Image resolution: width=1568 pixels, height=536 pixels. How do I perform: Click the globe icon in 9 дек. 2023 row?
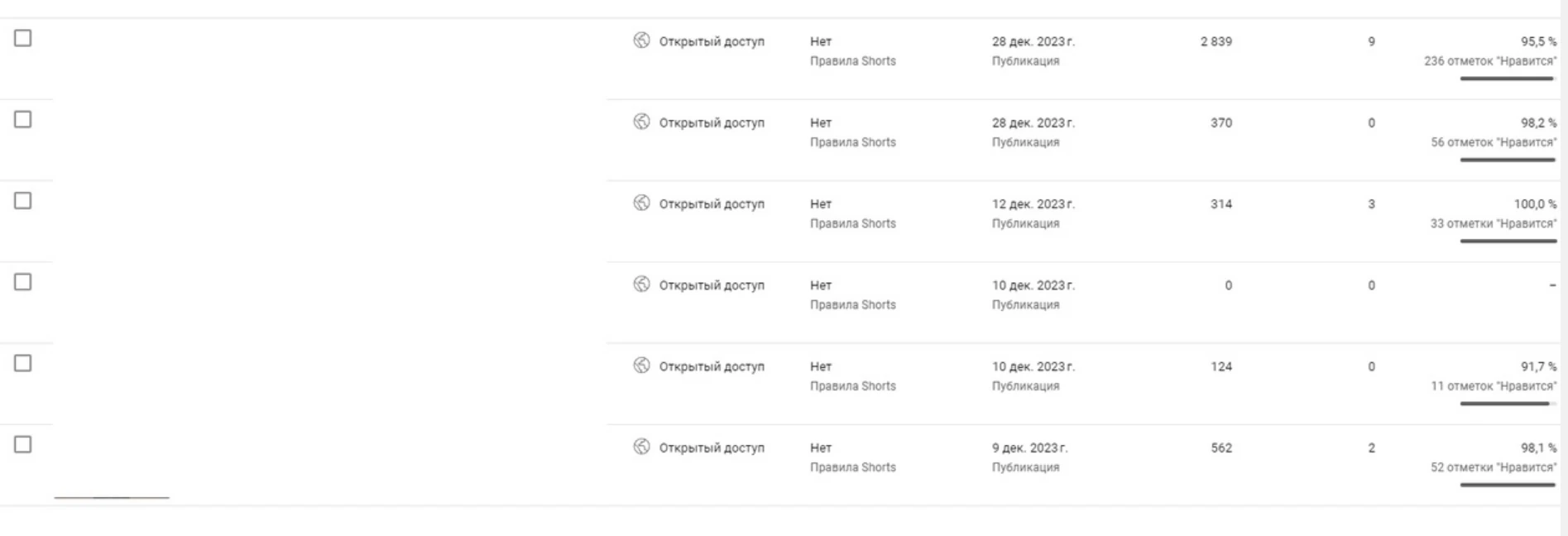click(641, 447)
